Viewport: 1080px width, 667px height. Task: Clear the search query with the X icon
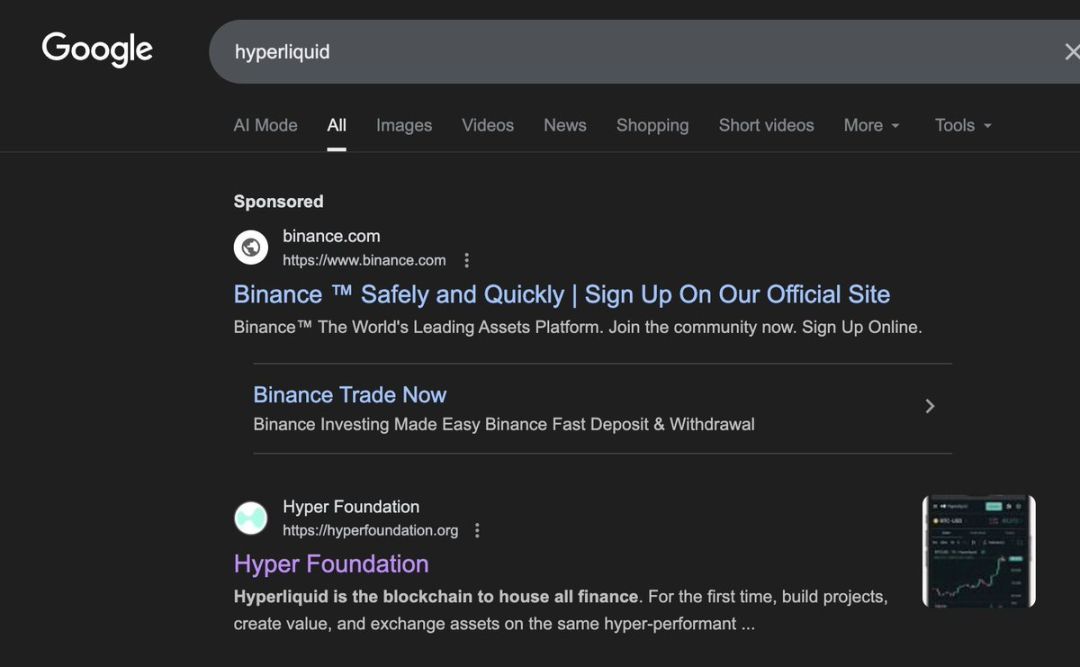(x=1072, y=51)
